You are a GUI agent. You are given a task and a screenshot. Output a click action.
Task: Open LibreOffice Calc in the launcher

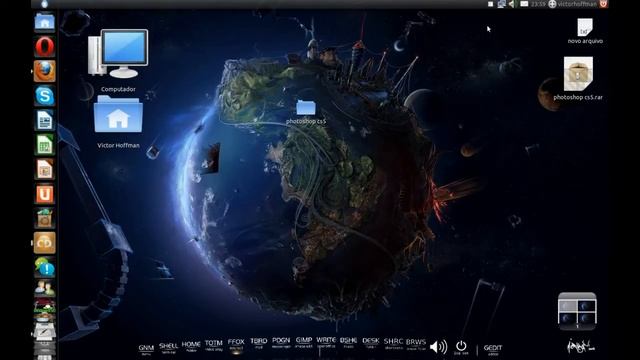(44, 145)
